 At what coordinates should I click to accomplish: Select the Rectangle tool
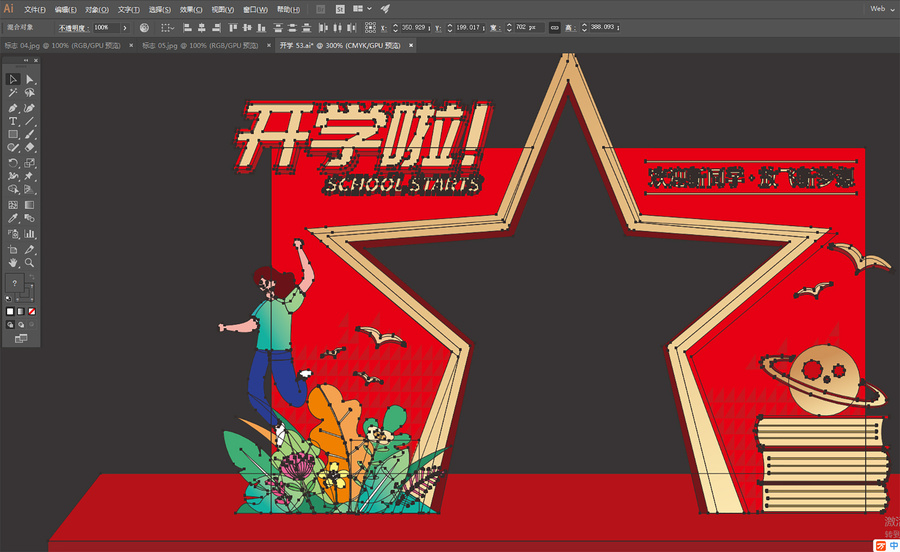(x=13, y=134)
